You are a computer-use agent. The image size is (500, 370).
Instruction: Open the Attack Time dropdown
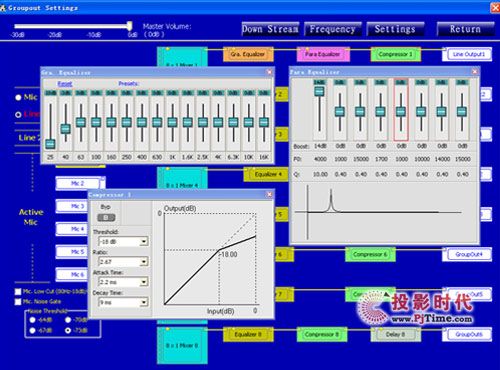[x=144, y=282]
